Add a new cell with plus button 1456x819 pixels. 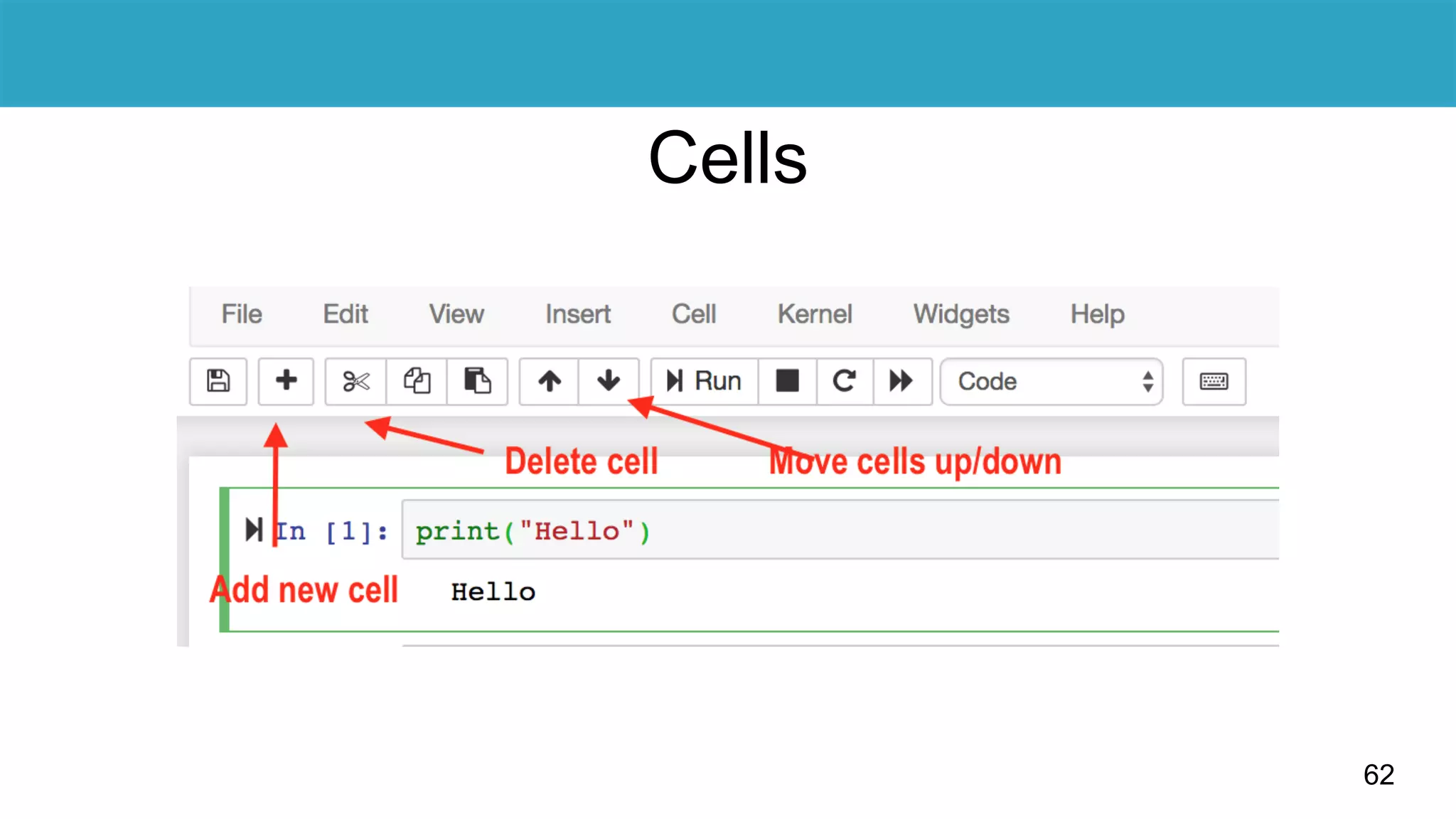pos(286,381)
